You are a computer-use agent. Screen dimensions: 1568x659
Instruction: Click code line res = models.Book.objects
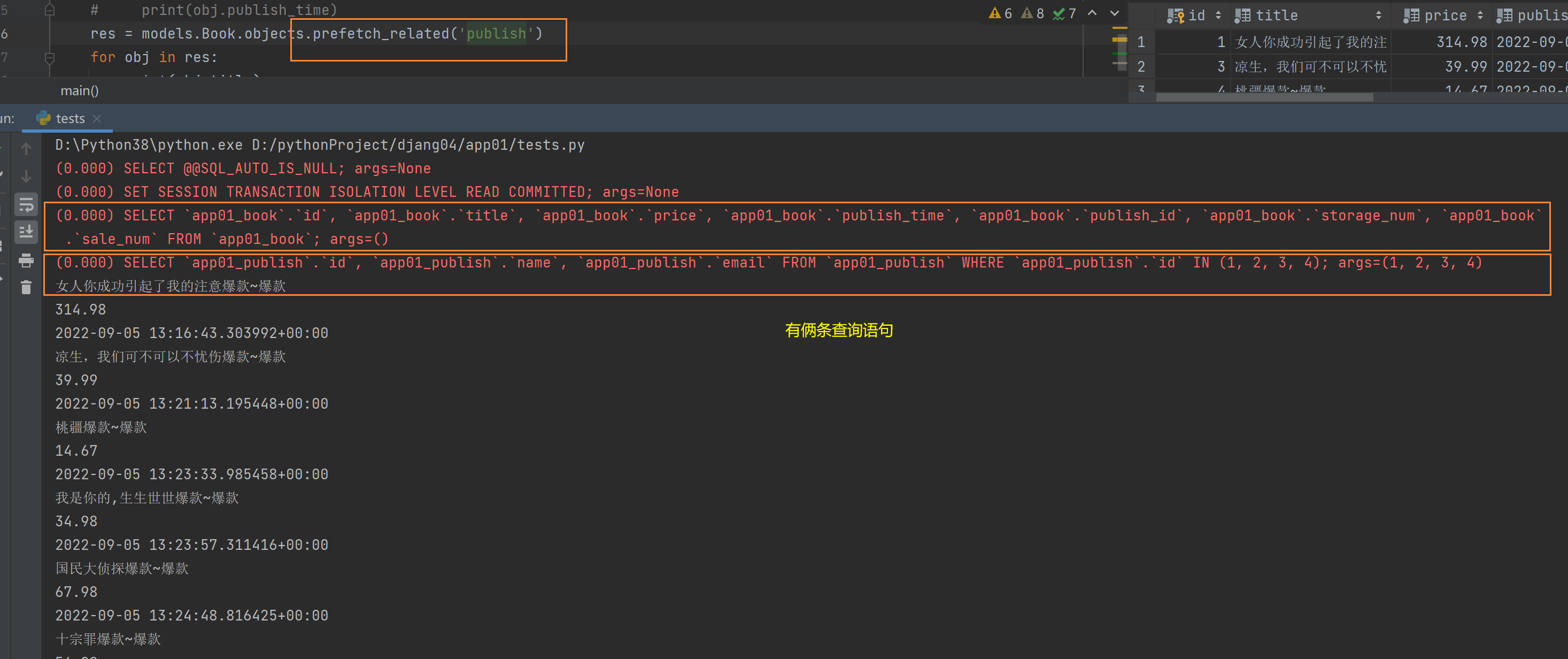(316, 34)
